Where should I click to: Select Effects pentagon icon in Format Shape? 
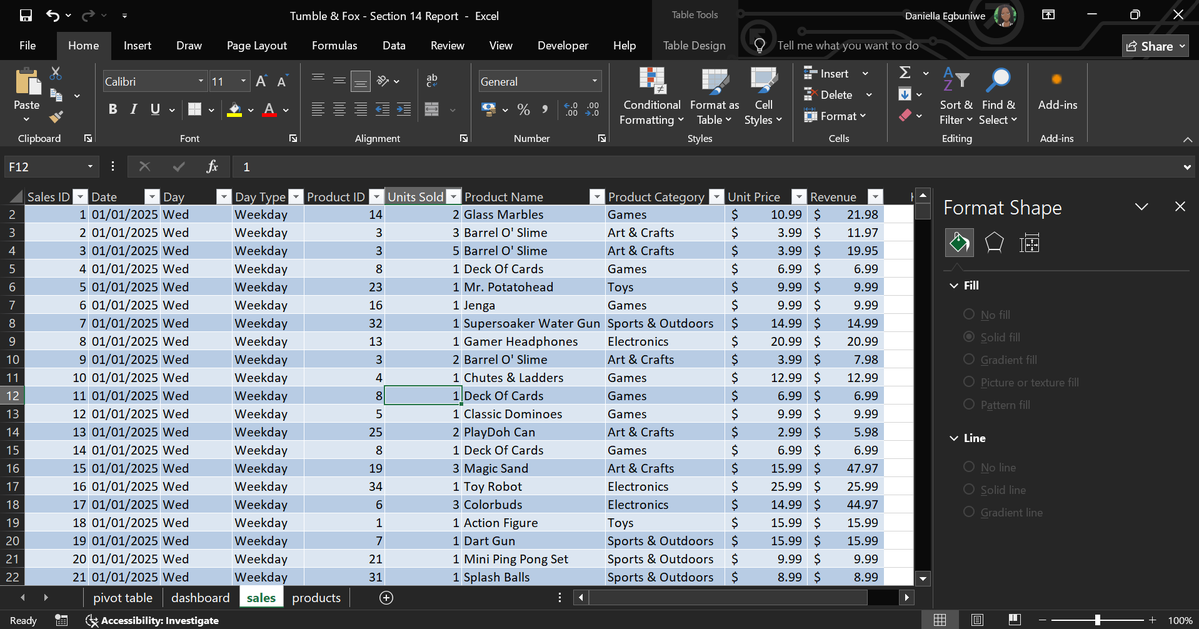[x=994, y=243]
